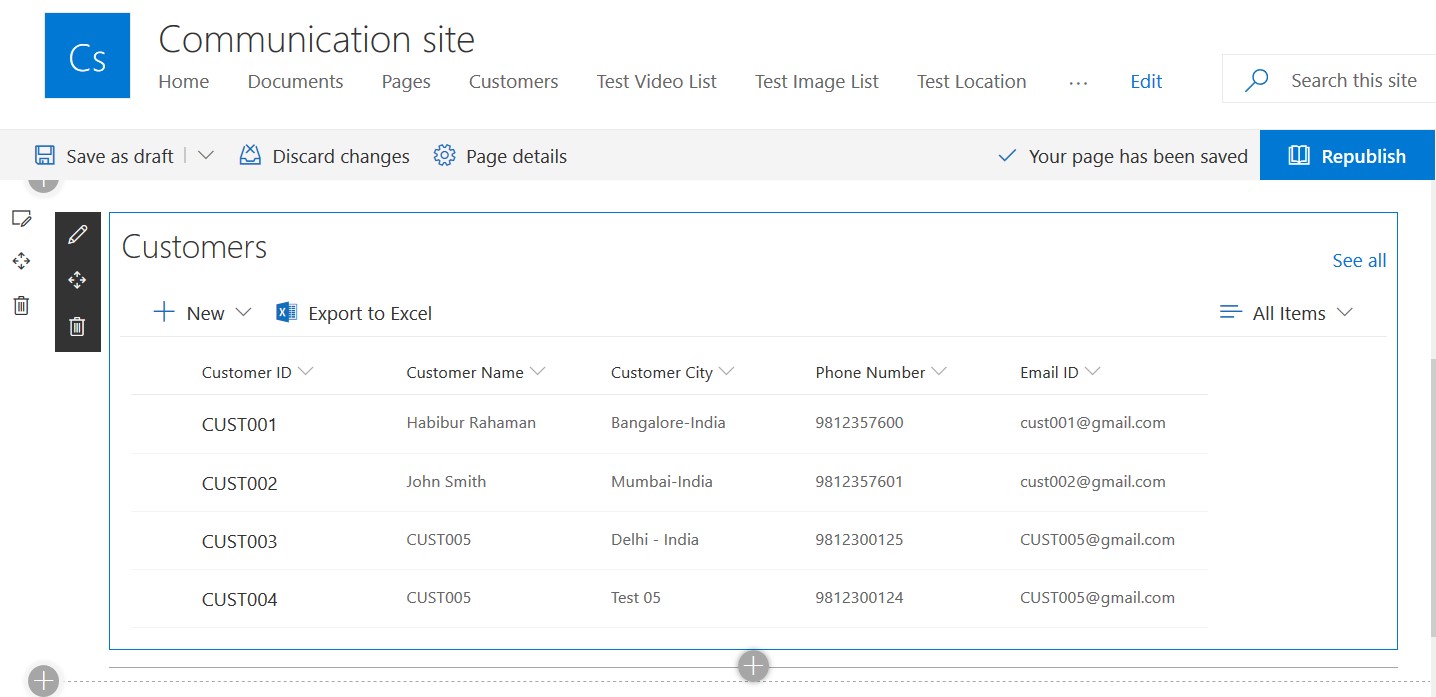1436x697 pixels.
Task: Click the Communication site Cs logo
Action: tap(87, 55)
